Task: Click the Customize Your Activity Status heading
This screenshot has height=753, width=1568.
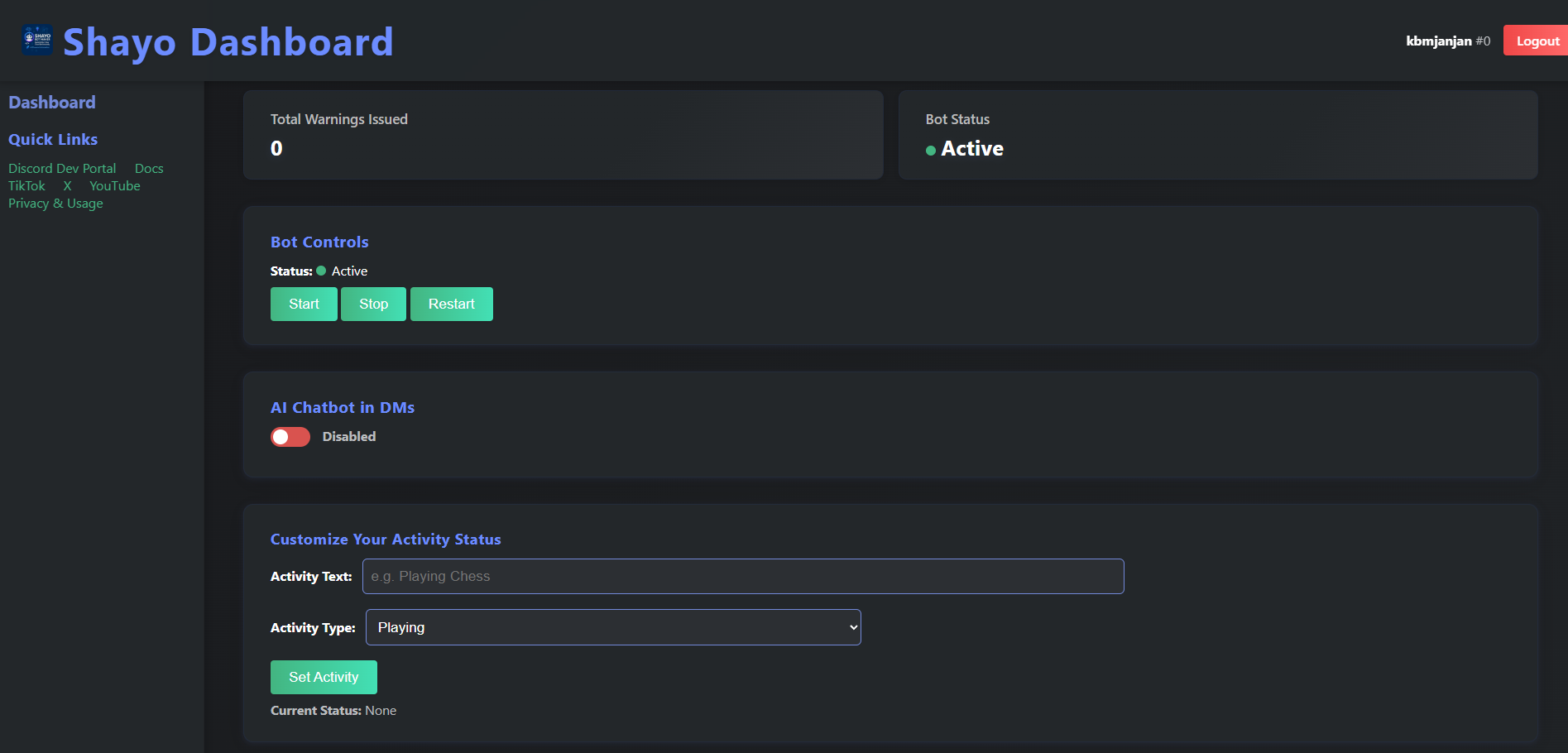Action: click(386, 540)
